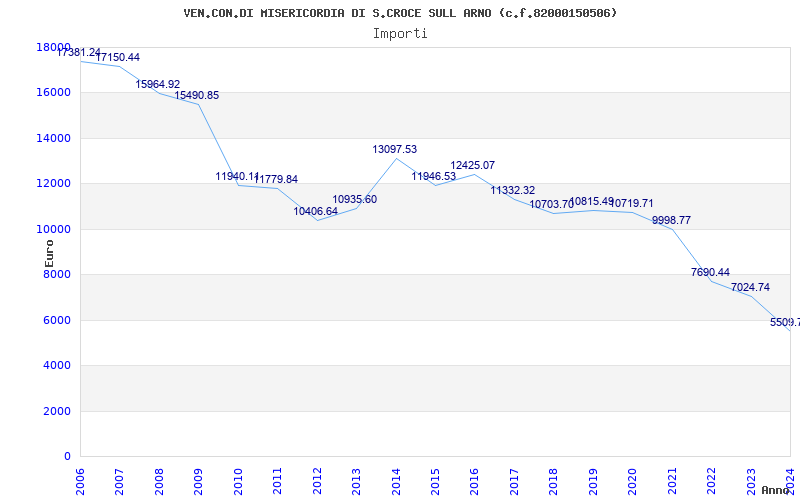Click the 2011 year tick label
This screenshot has height=500, width=800.
[278, 481]
